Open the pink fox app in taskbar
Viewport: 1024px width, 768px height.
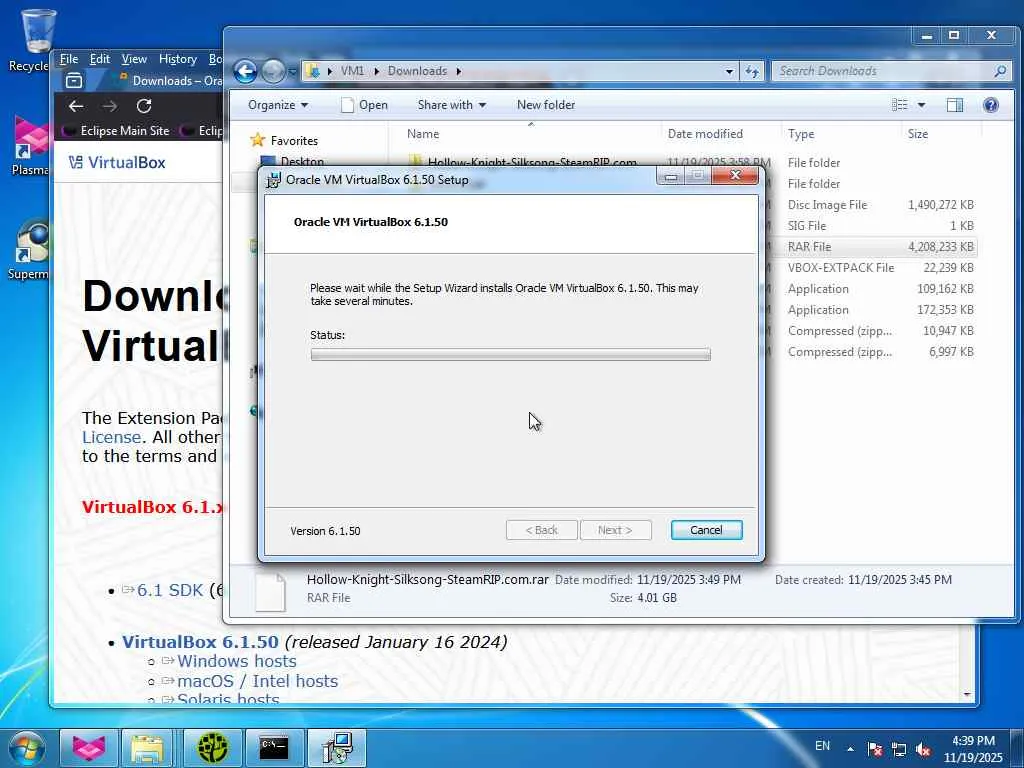click(89, 748)
